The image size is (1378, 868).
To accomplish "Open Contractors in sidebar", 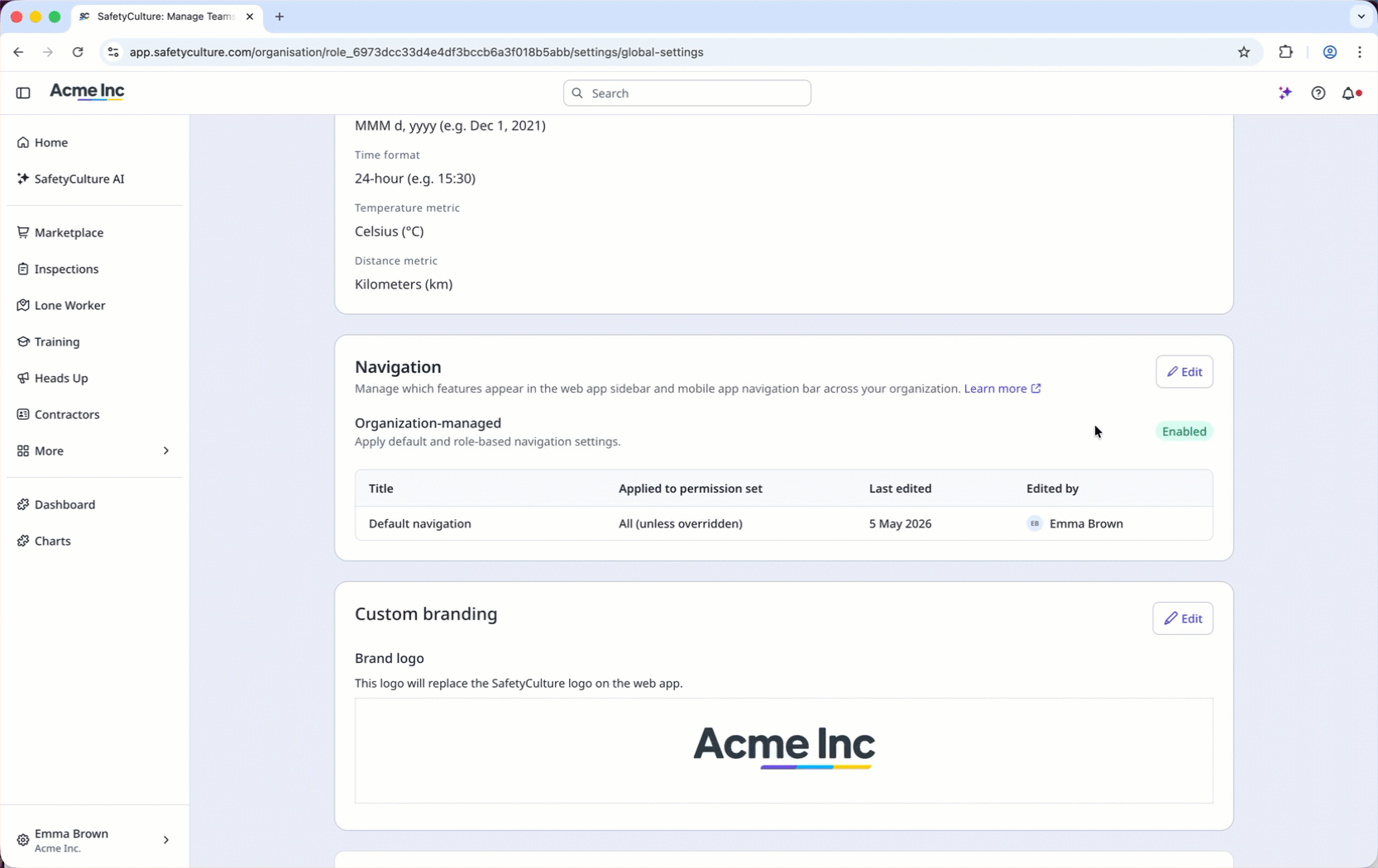I will coord(94,414).
